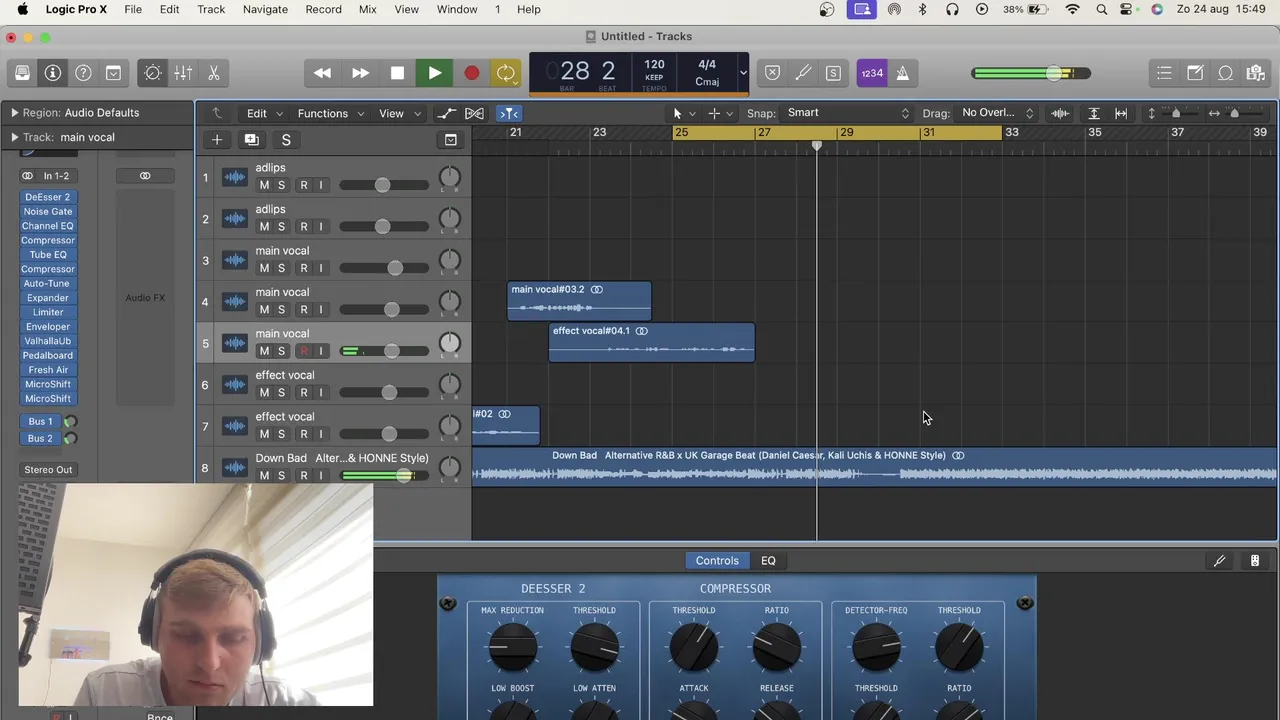The image size is (1280, 720).
Task: Open List Editors
Action: 1164,73
